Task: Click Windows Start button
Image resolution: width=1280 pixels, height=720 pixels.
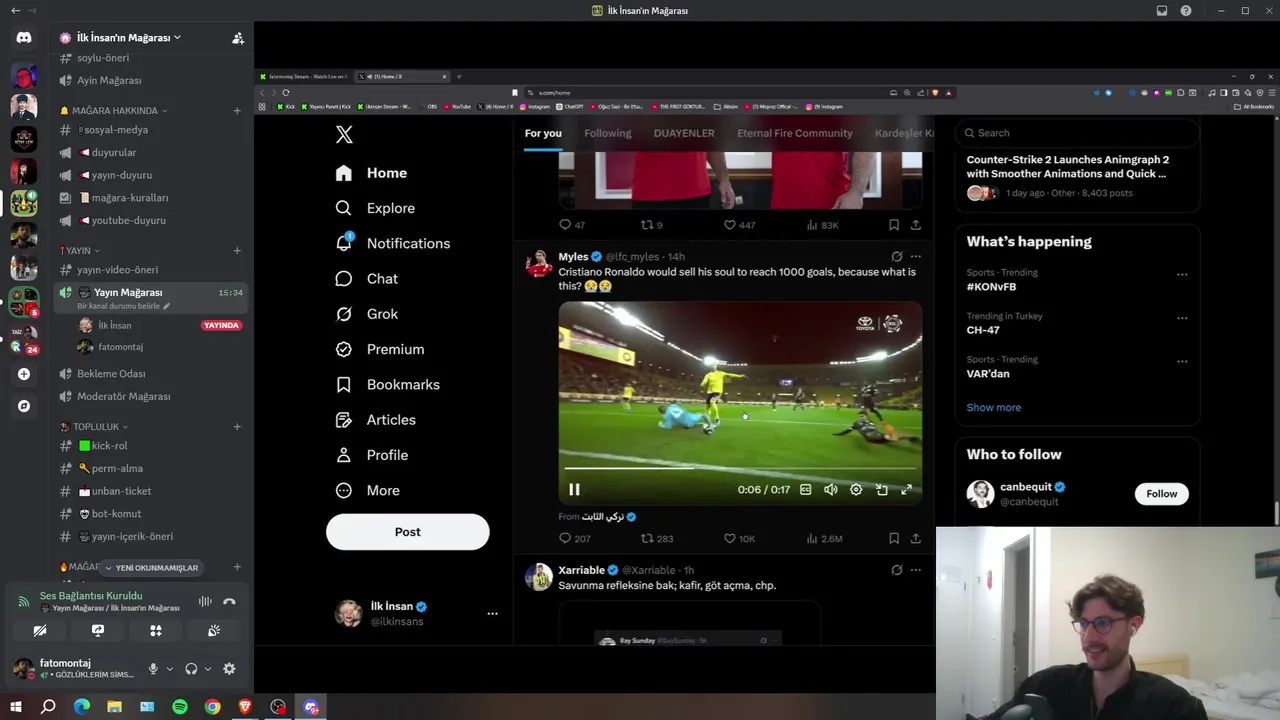Action: (16, 707)
